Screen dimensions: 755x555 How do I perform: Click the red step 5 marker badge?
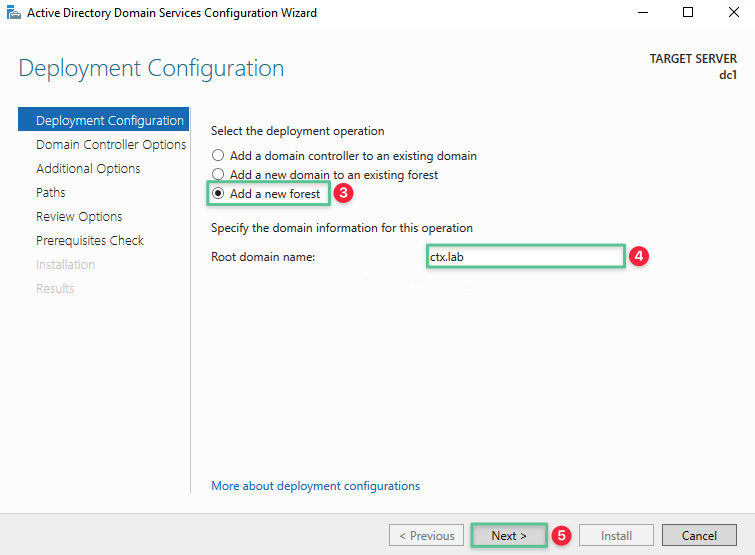562,536
